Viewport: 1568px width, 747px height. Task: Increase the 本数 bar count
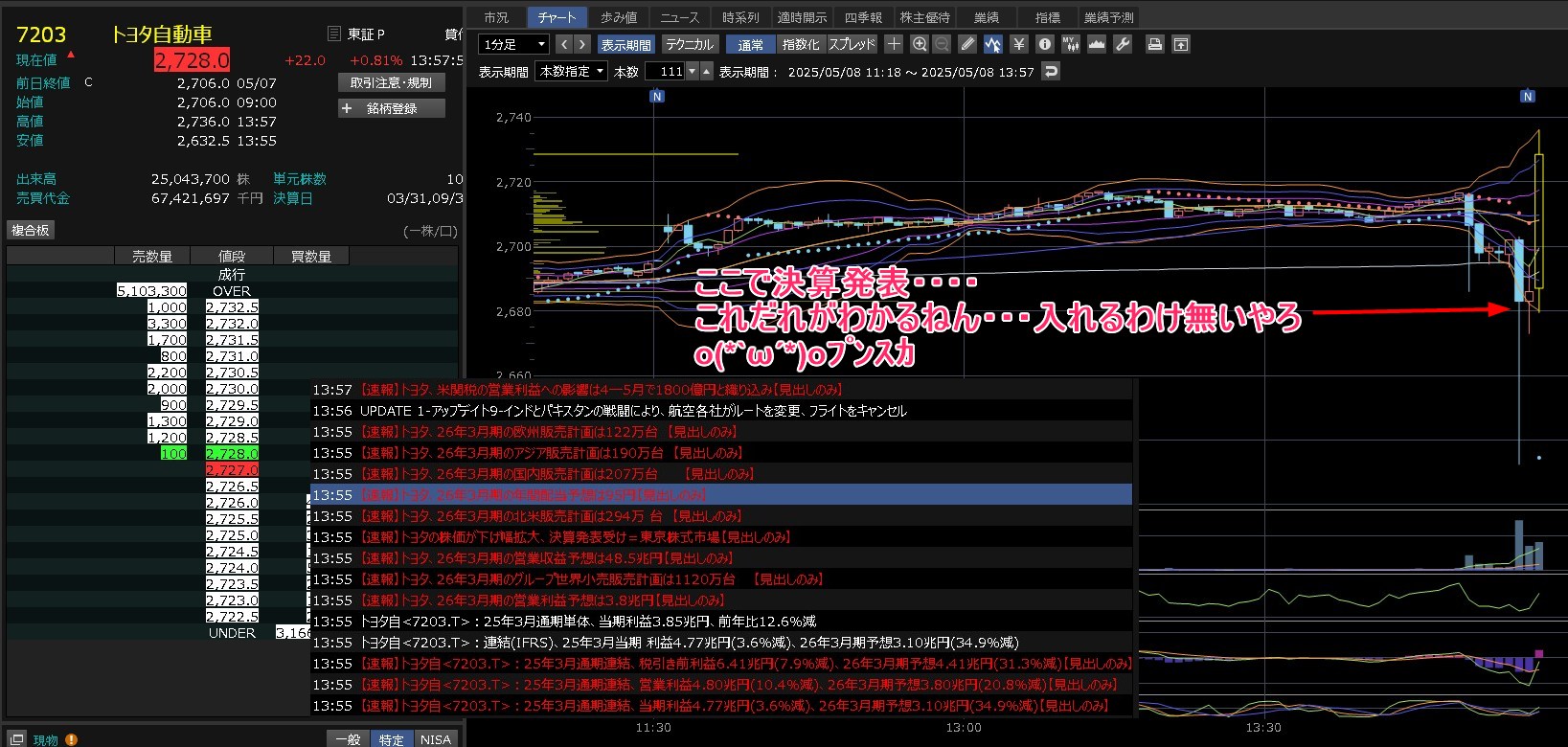707,71
